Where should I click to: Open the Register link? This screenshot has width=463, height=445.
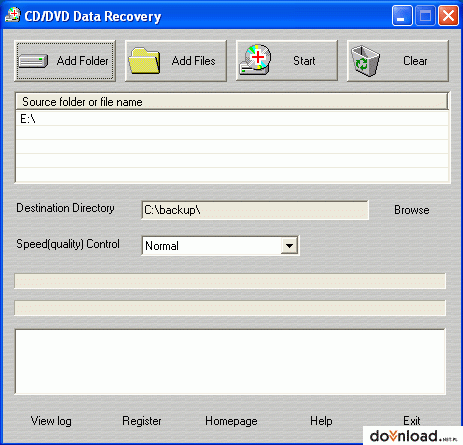(142, 421)
